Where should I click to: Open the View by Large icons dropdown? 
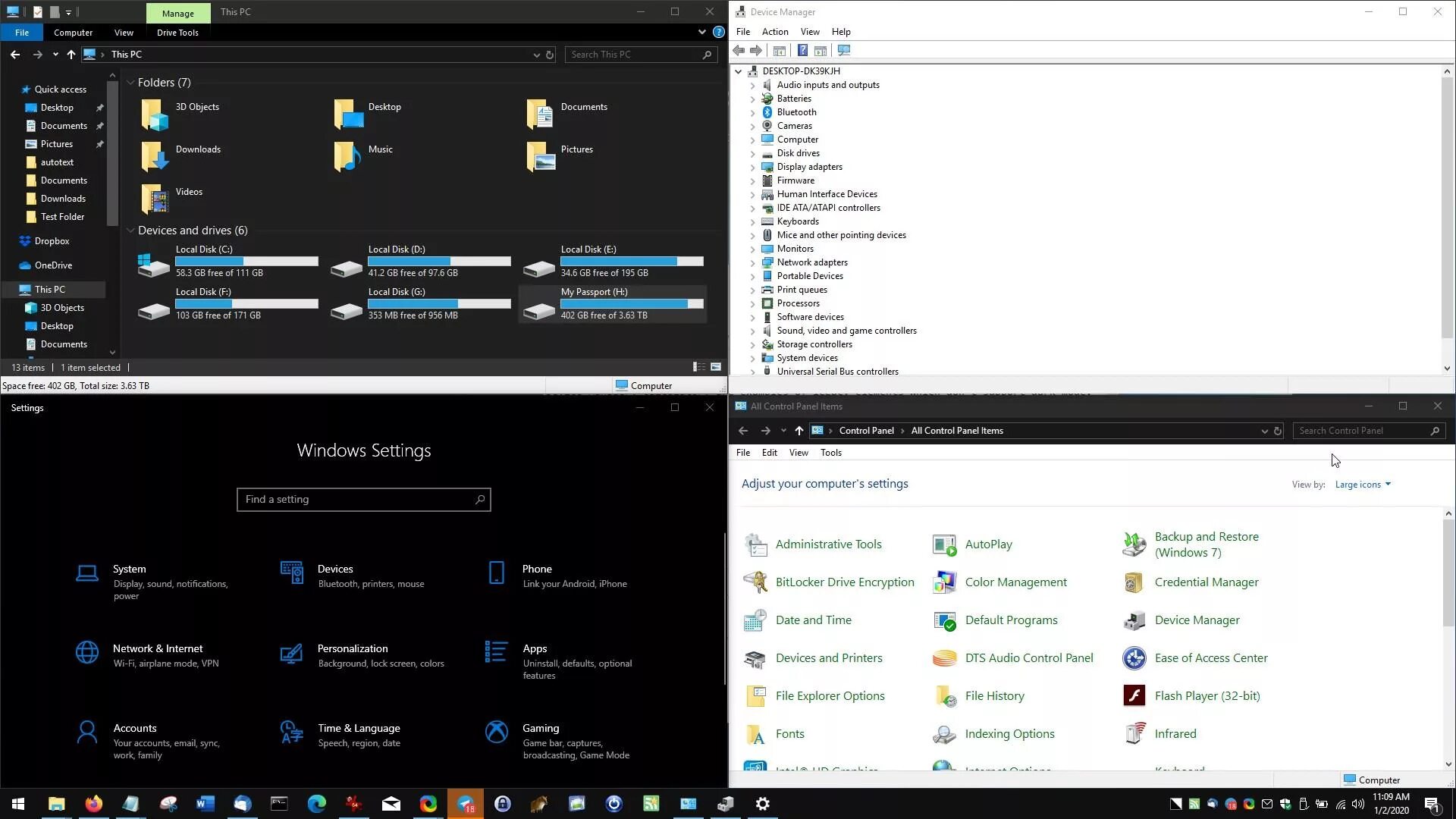[1363, 485]
